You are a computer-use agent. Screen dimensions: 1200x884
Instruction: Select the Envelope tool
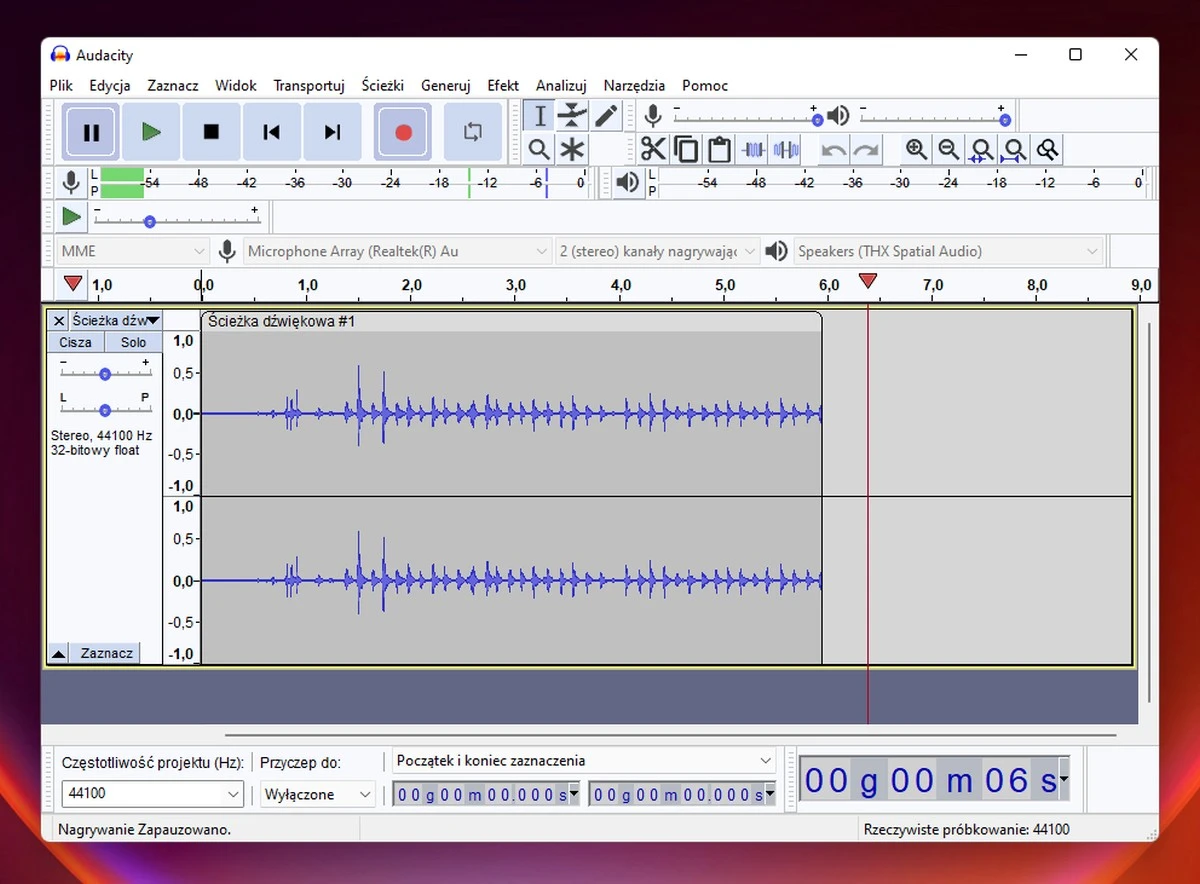(571, 115)
